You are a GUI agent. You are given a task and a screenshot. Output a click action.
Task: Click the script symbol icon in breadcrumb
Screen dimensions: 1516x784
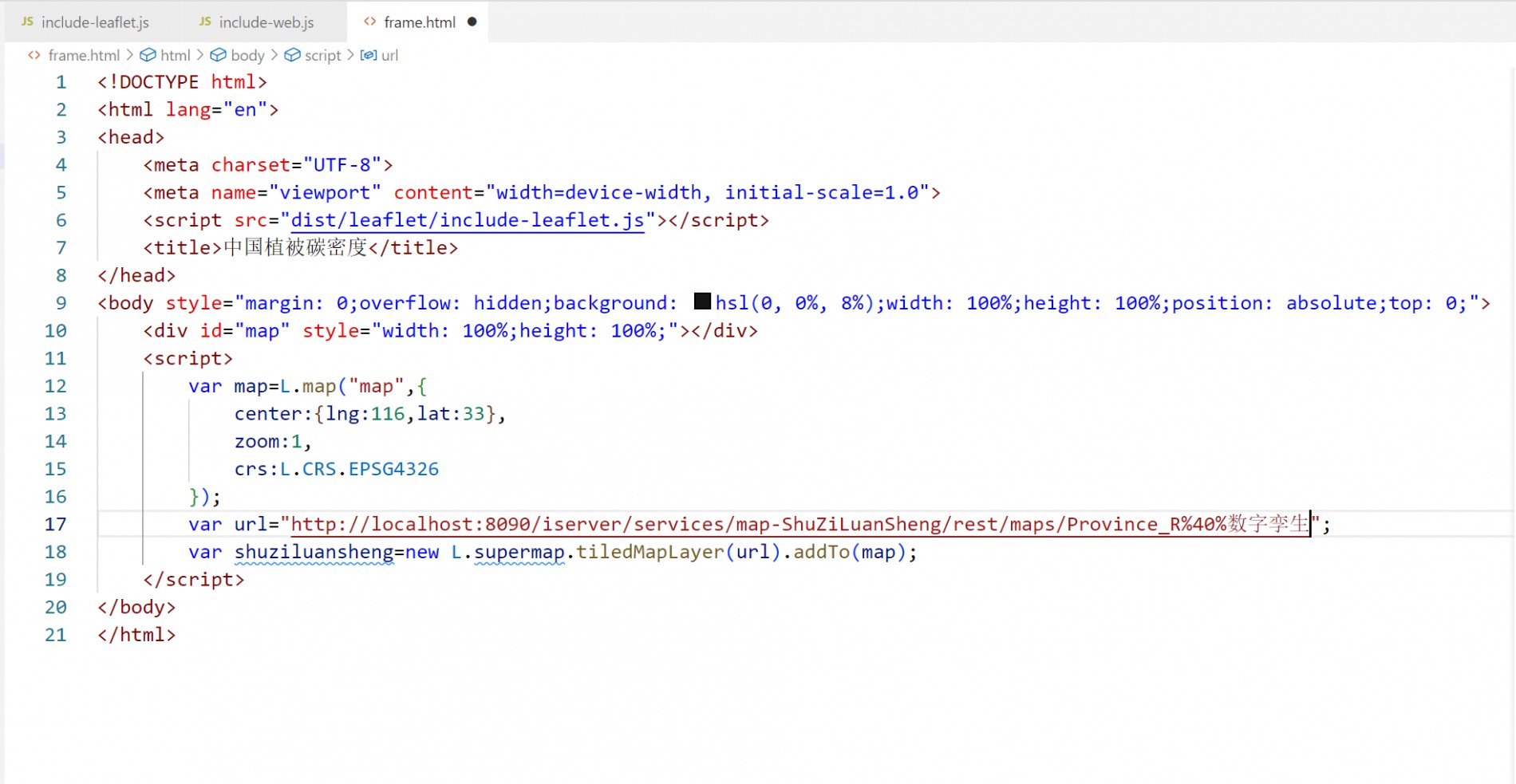point(292,55)
